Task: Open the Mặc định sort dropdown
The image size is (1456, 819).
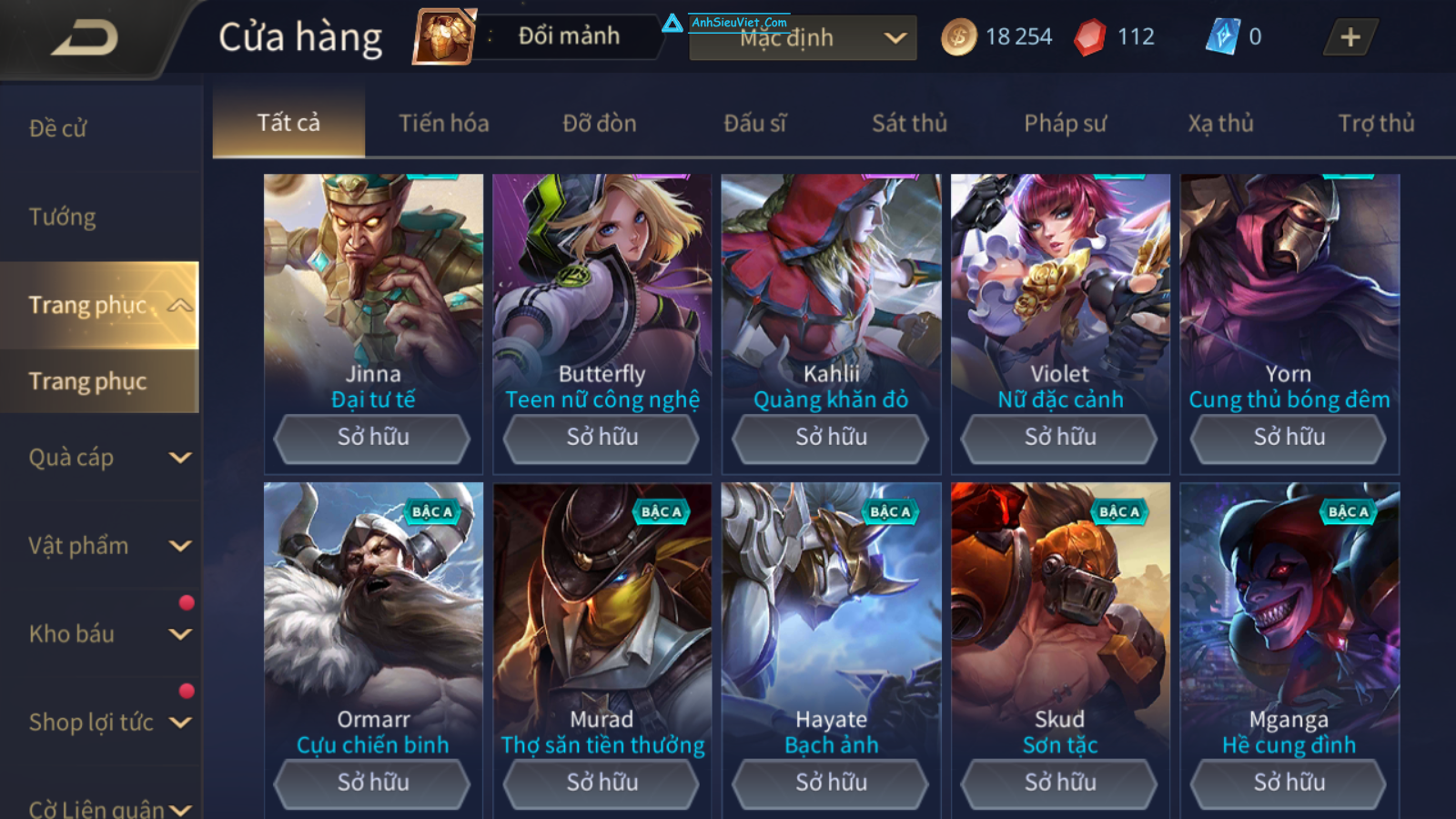Action: coord(803,38)
